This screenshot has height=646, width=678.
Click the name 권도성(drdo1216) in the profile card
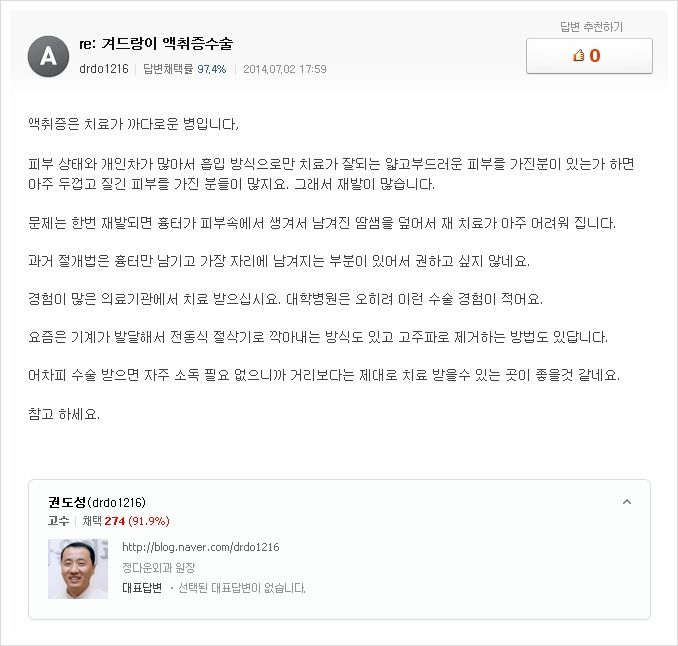click(x=97, y=502)
